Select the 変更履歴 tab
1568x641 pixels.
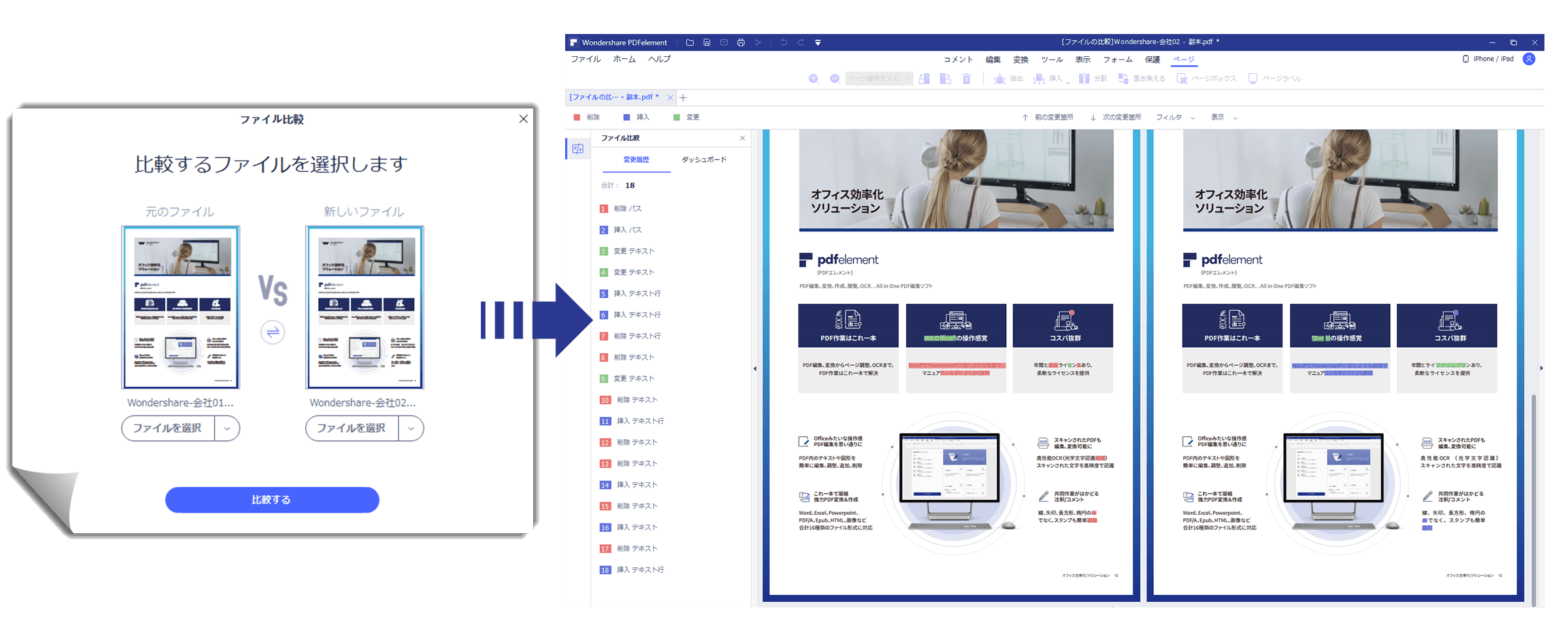pos(636,159)
